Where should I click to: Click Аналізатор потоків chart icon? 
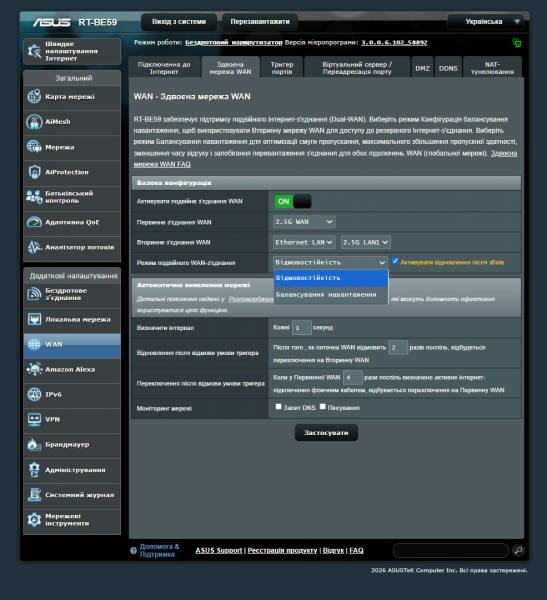tap(34, 247)
